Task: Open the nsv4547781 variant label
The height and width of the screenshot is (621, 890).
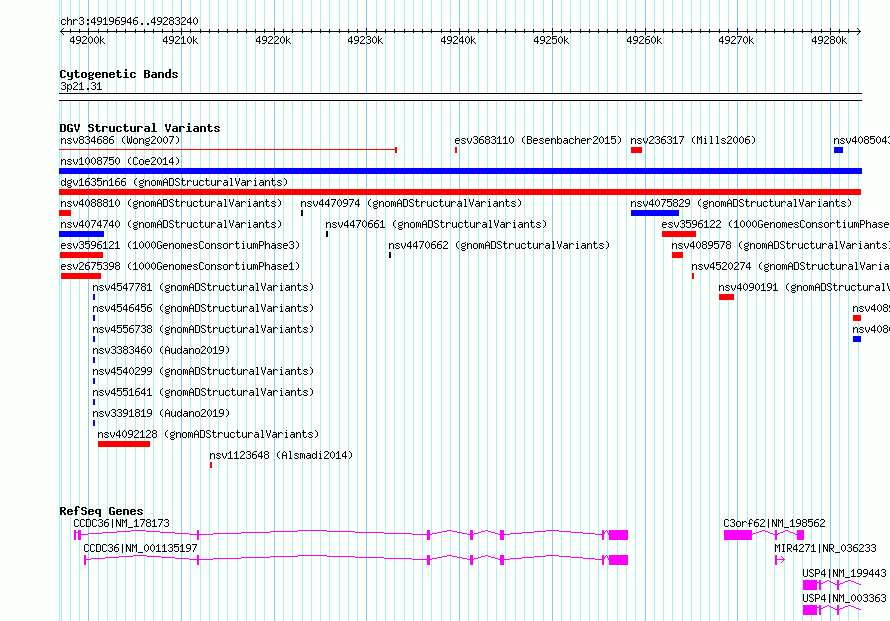Action: point(203,287)
